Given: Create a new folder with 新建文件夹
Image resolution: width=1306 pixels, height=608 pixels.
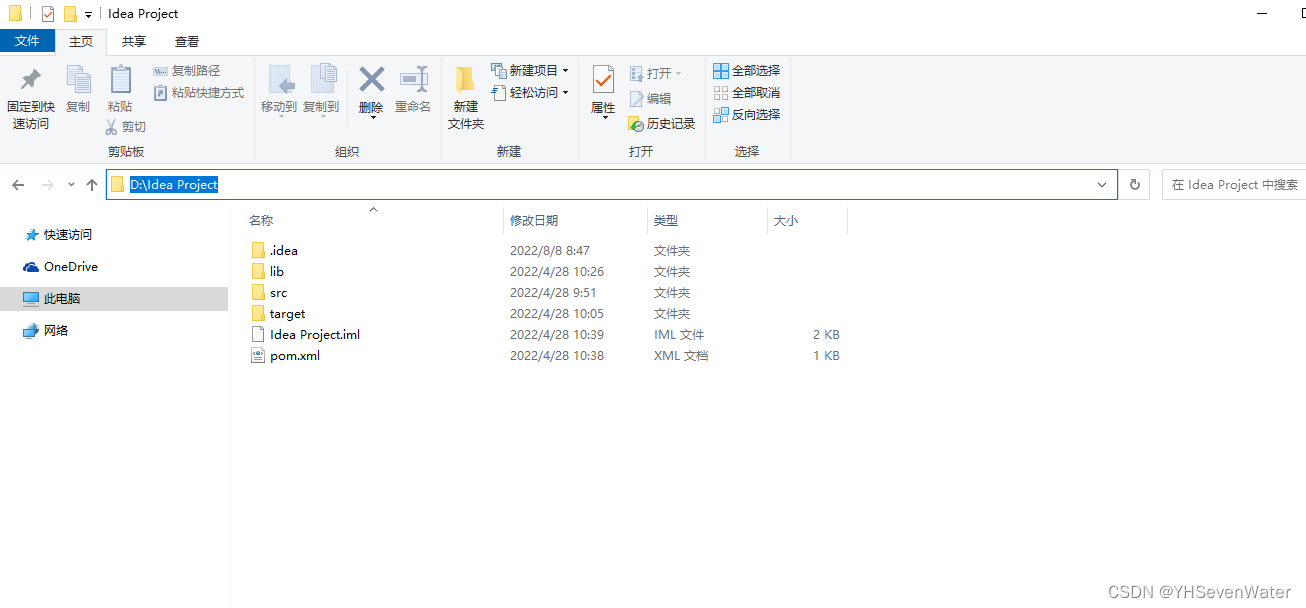Looking at the screenshot, I should (x=465, y=97).
